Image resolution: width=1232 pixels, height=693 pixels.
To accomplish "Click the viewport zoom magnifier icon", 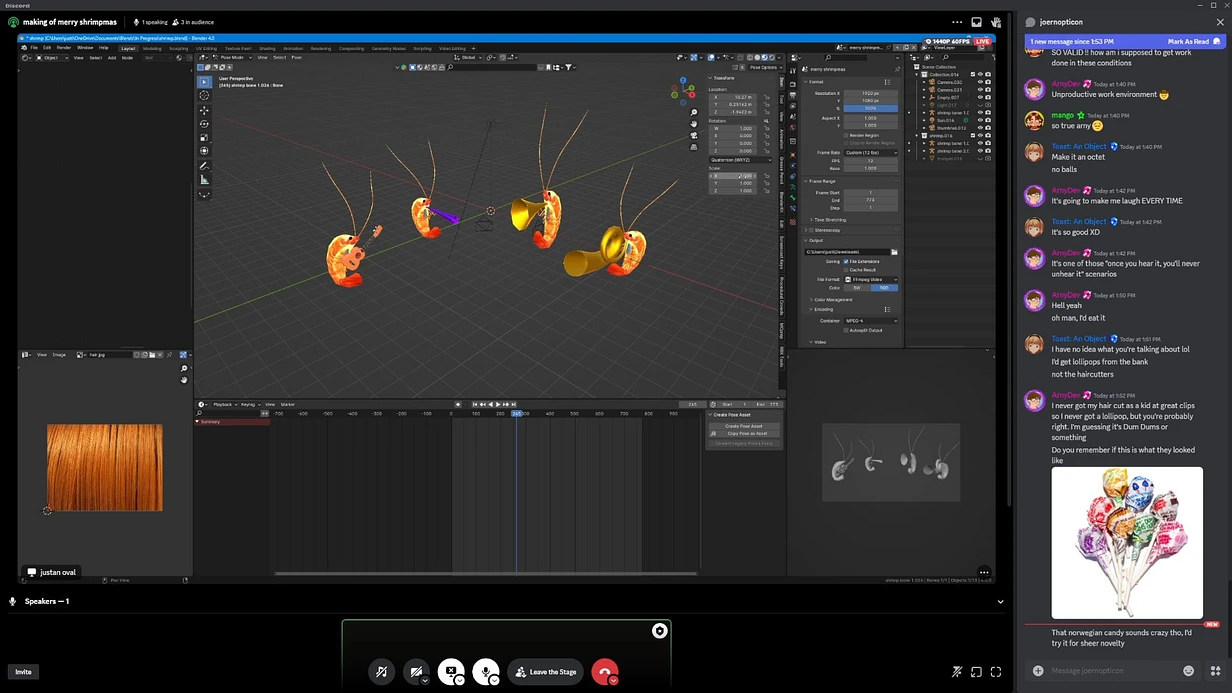I will click(x=694, y=113).
